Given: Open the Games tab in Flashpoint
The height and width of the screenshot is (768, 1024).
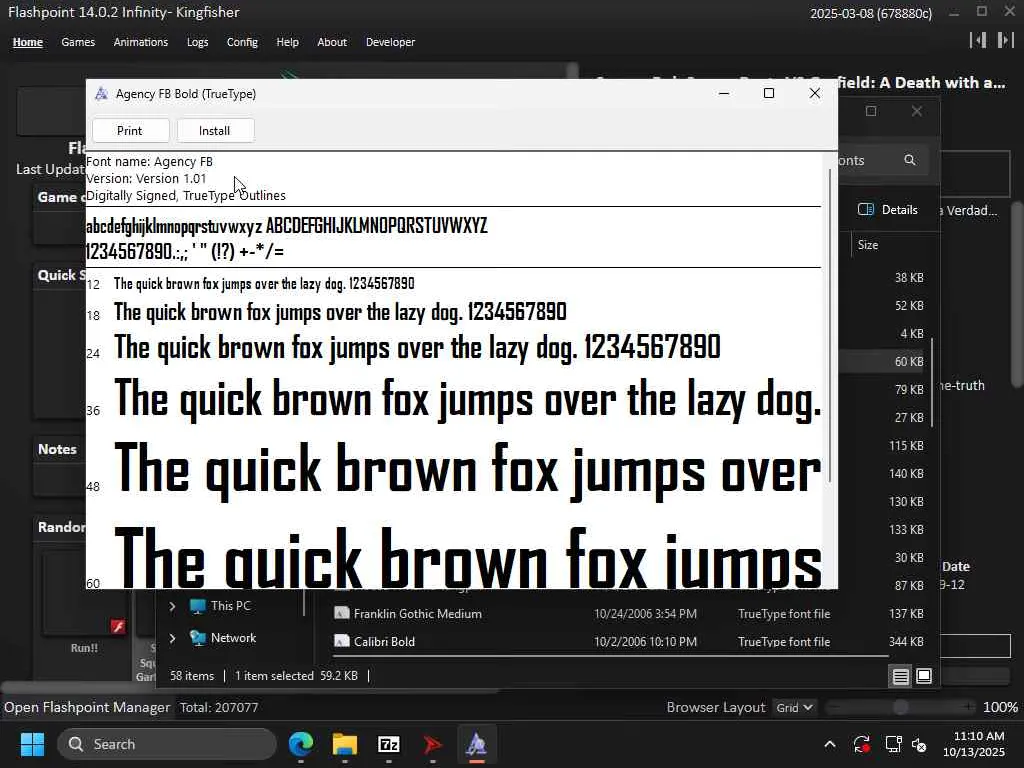Looking at the screenshot, I should click(78, 42).
